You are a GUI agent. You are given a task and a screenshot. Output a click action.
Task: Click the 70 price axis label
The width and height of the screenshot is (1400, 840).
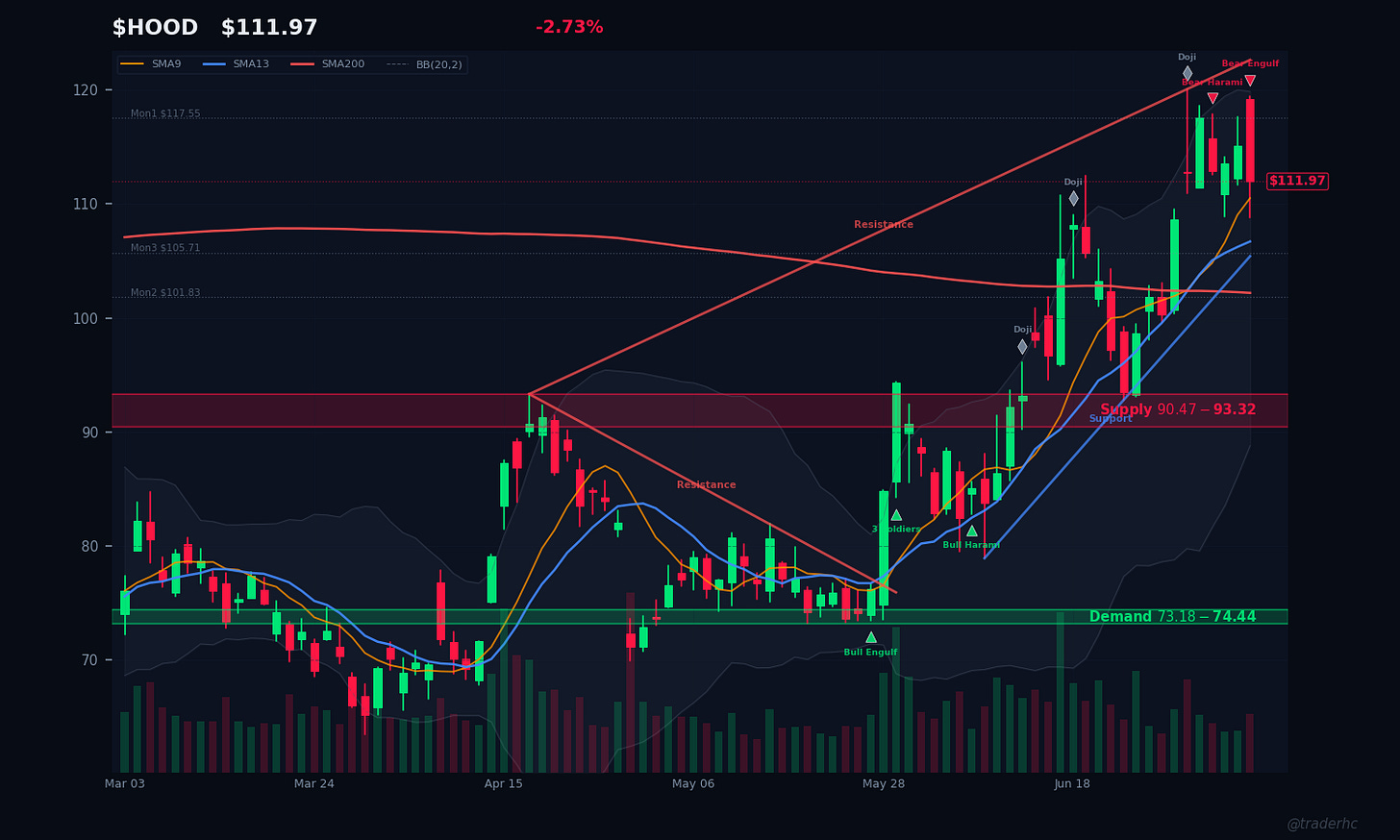(x=90, y=660)
